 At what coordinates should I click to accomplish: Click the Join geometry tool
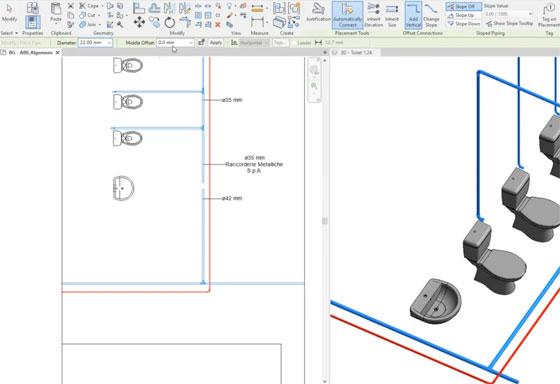tap(88, 24)
